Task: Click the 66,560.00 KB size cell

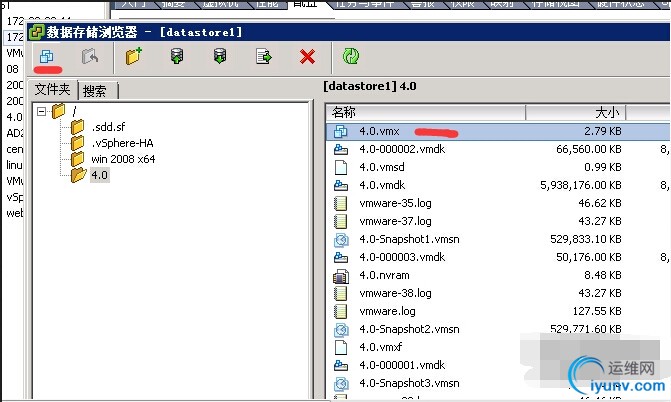Action: click(588, 149)
